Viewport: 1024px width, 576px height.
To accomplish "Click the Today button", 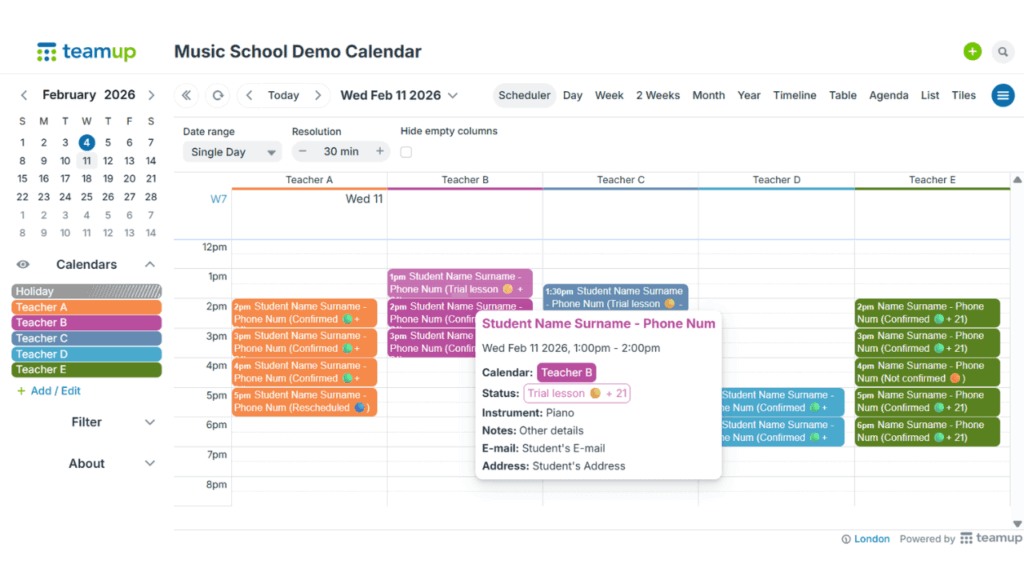I will point(283,96).
